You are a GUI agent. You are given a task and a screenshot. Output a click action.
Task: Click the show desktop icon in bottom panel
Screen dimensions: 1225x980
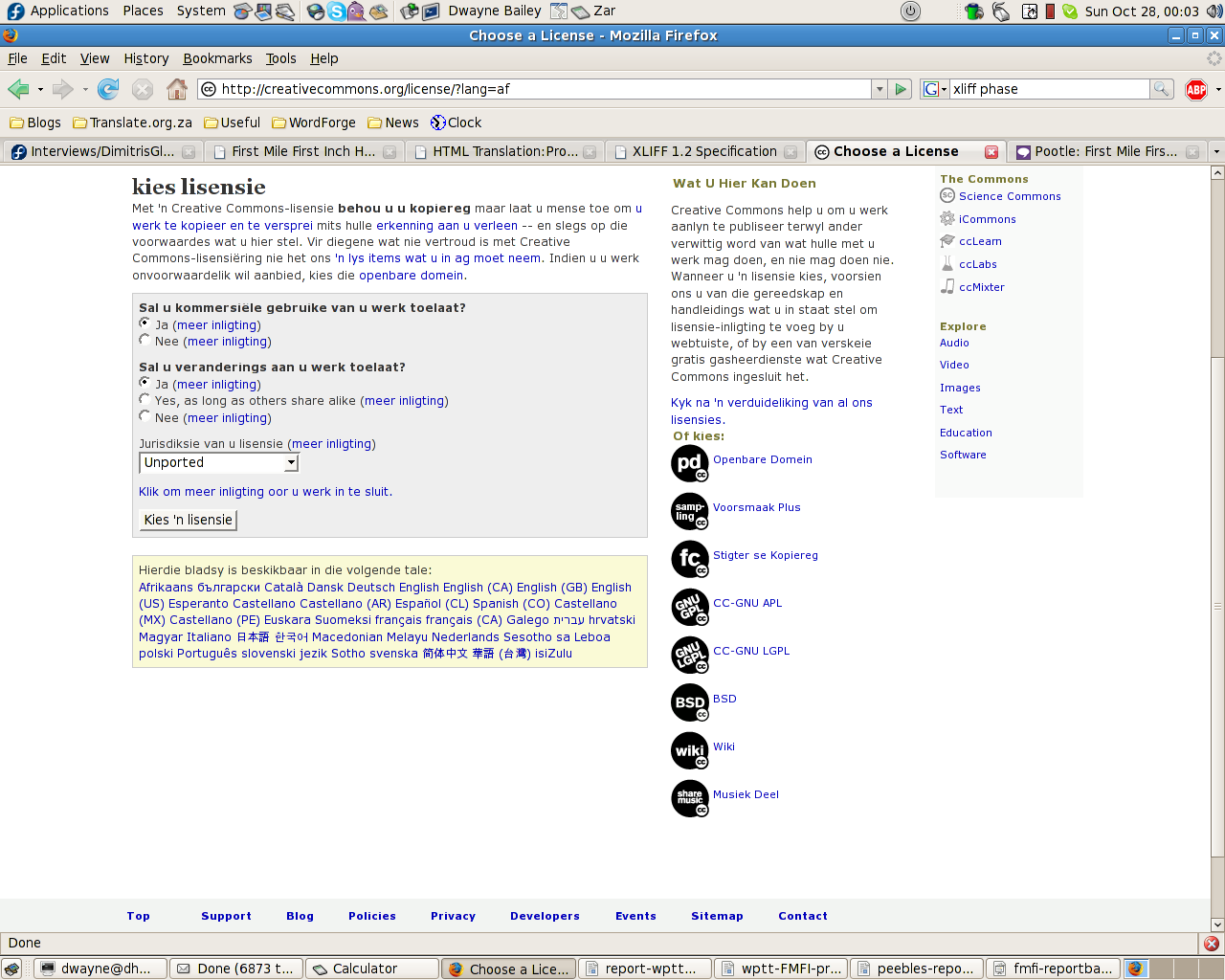(11, 969)
